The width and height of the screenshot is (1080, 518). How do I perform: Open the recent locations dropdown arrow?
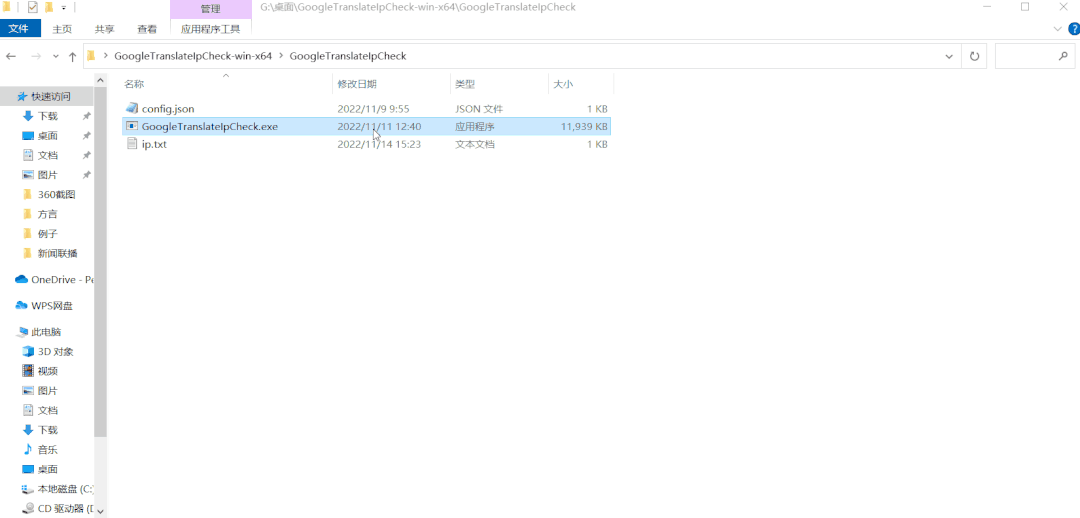56,56
